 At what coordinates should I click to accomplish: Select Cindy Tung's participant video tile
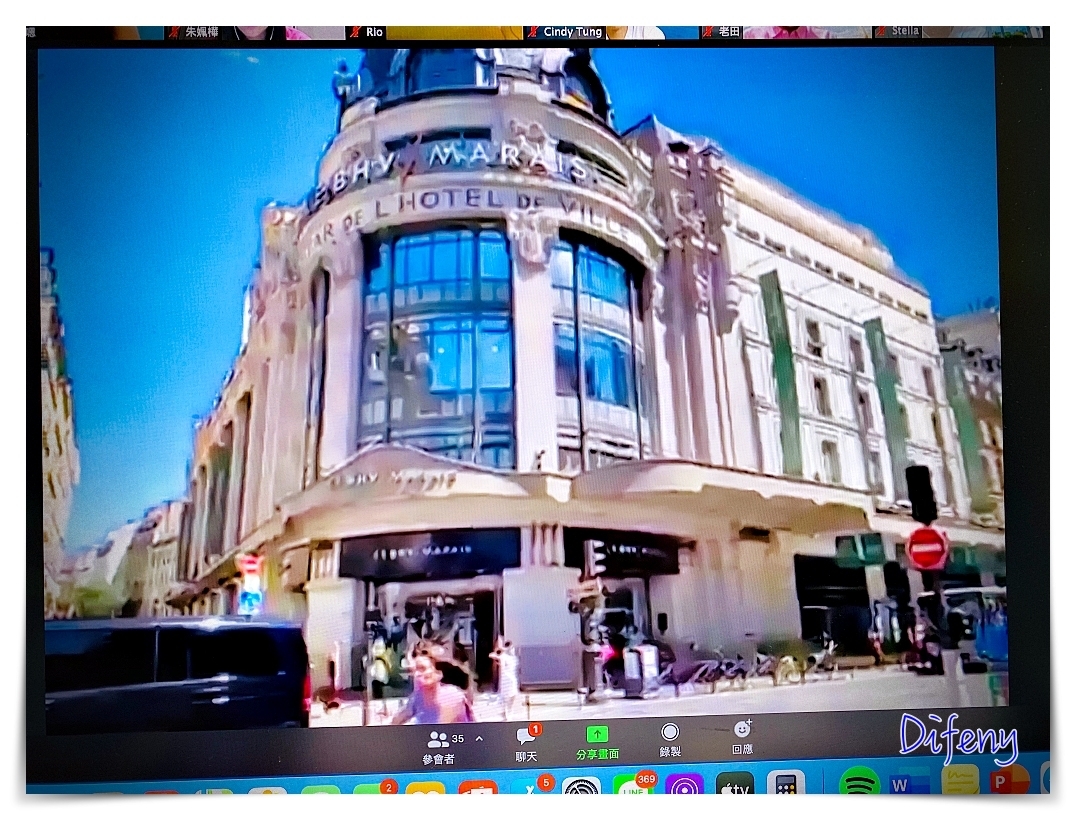point(611,32)
